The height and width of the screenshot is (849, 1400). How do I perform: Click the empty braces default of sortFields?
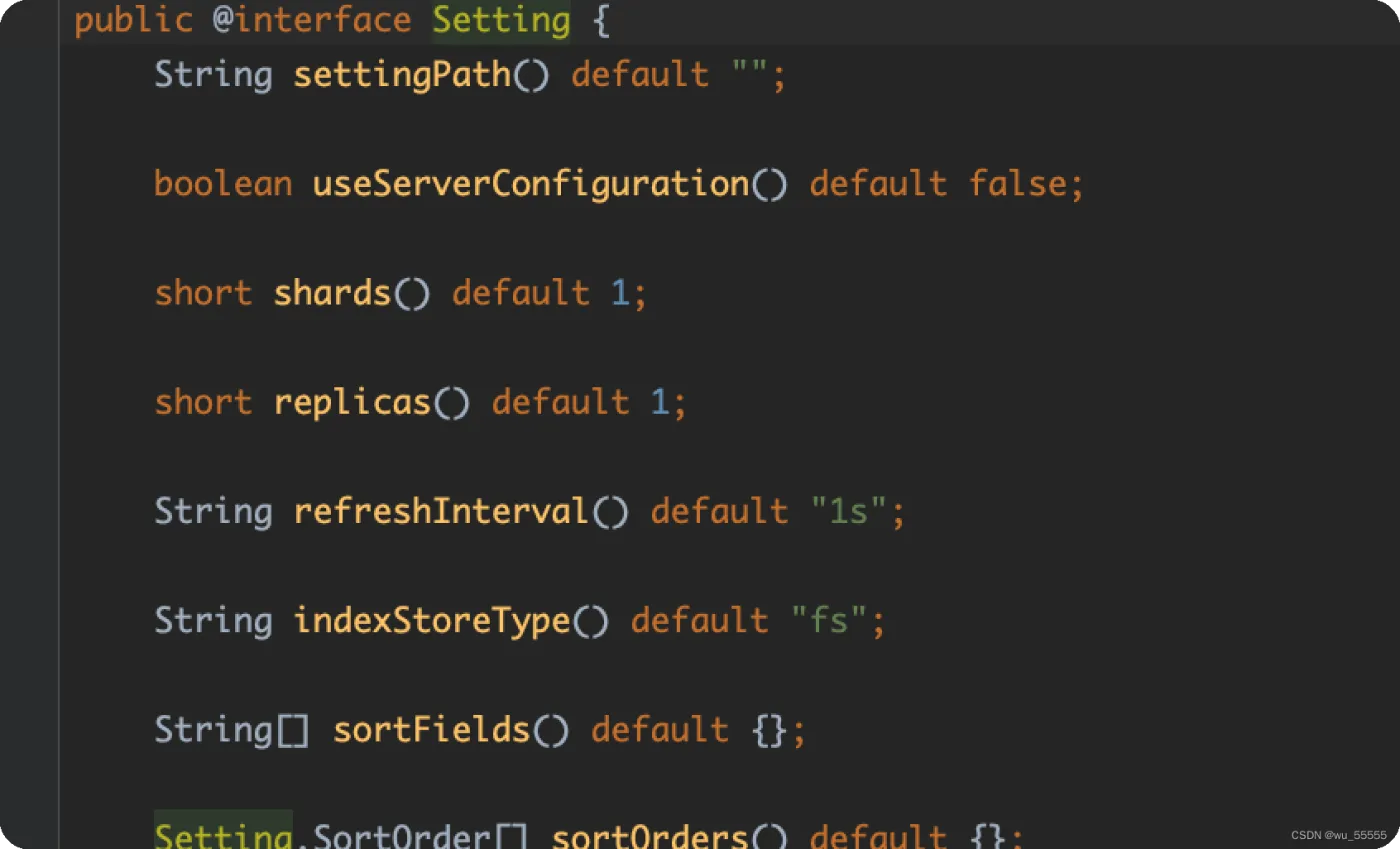tap(769, 729)
